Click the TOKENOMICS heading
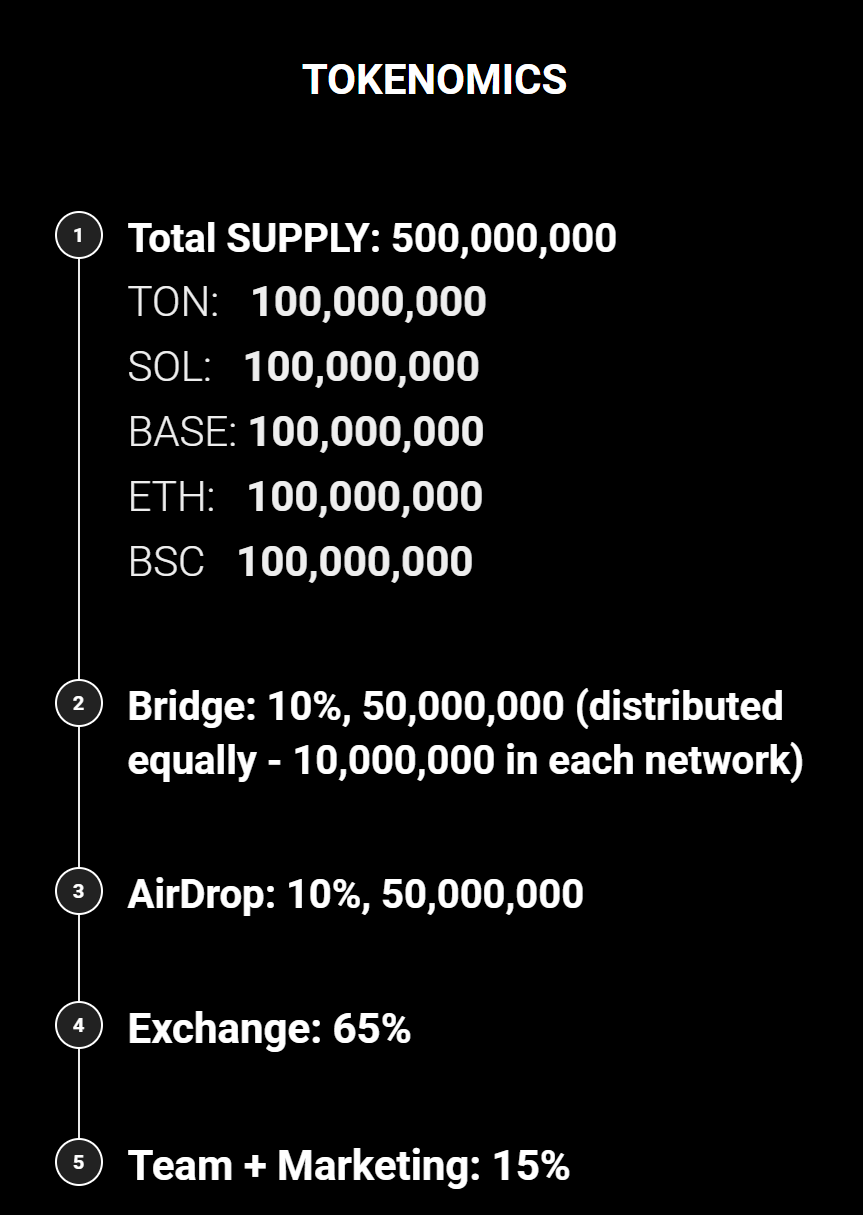This screenshot has width=863, height=1215. [x=434, y=80]
